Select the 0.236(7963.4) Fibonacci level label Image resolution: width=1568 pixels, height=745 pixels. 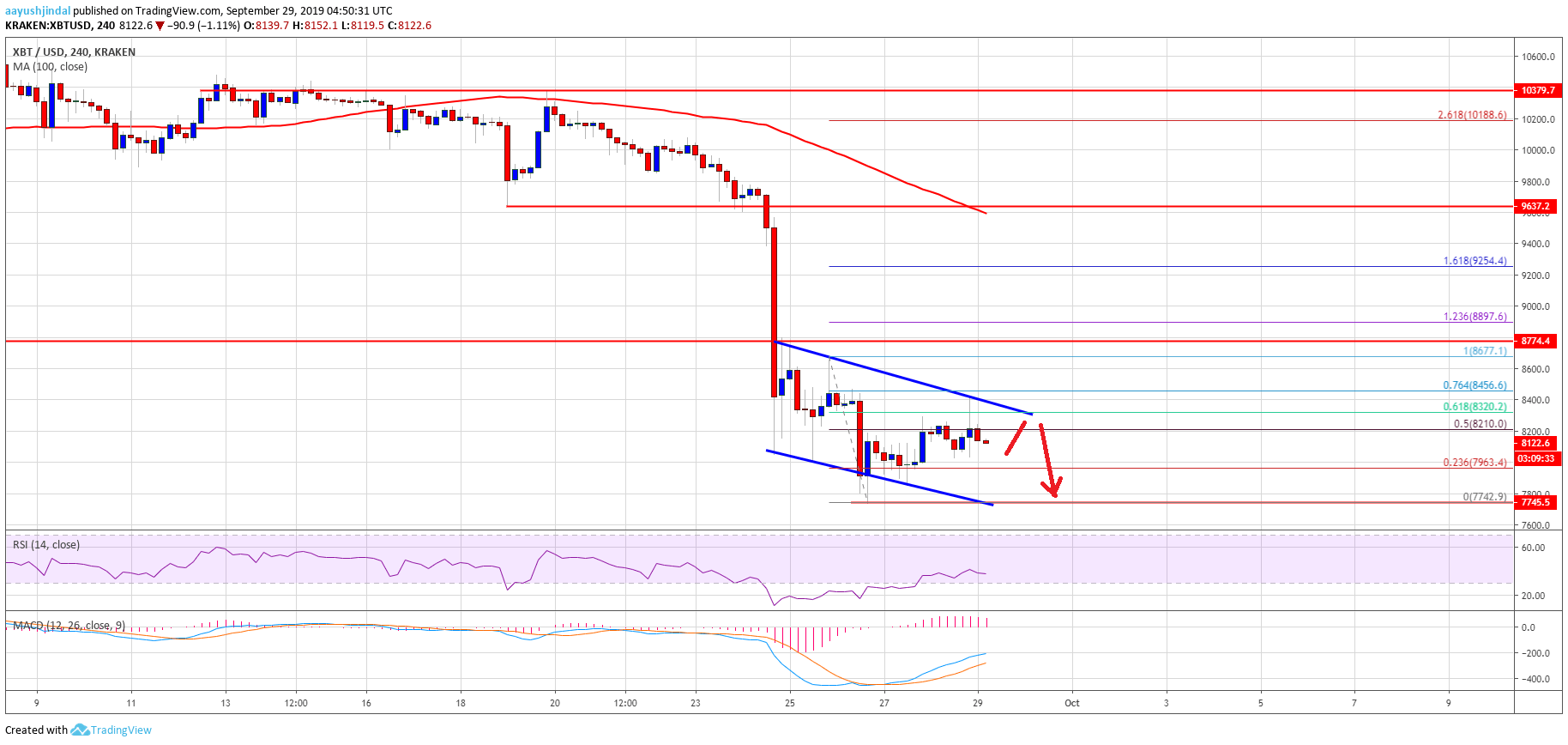coord(1475,463)
